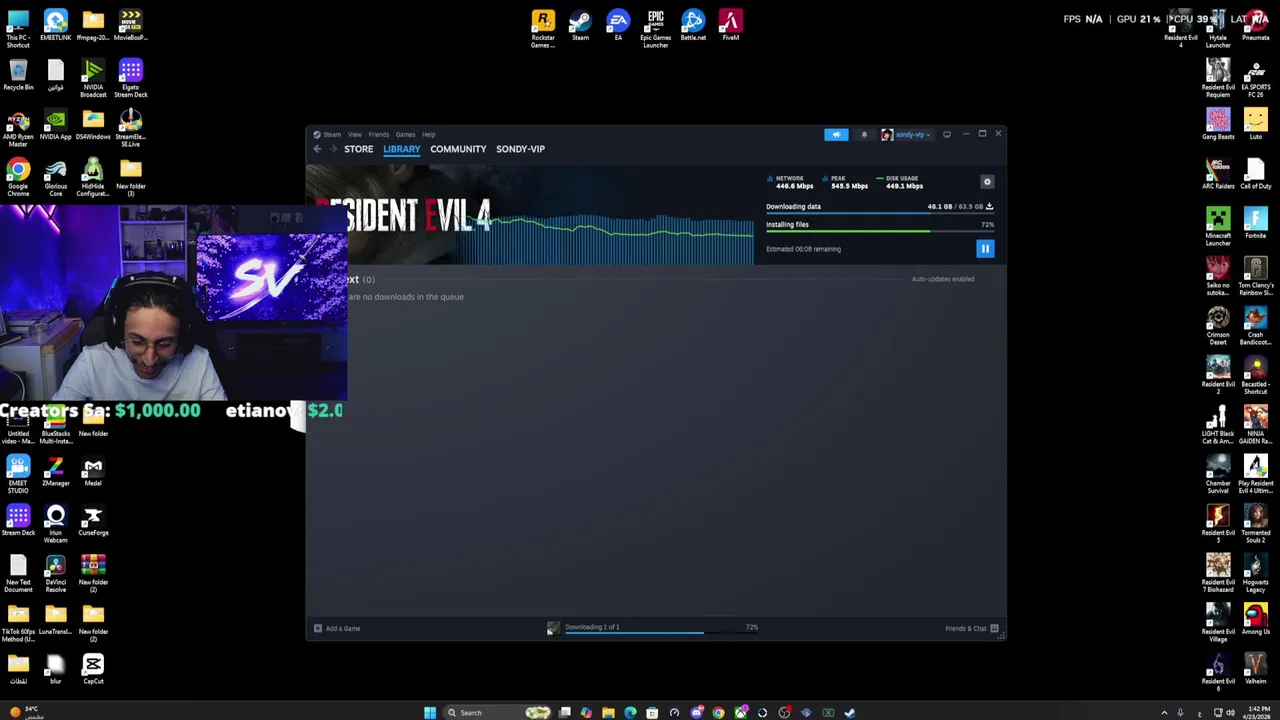This screenshot has width=1280, height=720.
Task: Open File Explorer from the taskbar
Action: tap(608, 712)
